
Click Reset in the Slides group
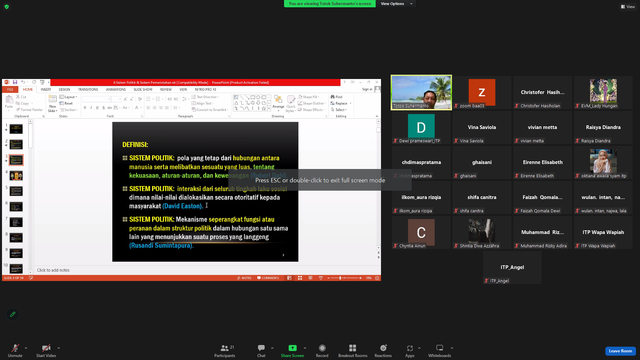tap(66, 103)
